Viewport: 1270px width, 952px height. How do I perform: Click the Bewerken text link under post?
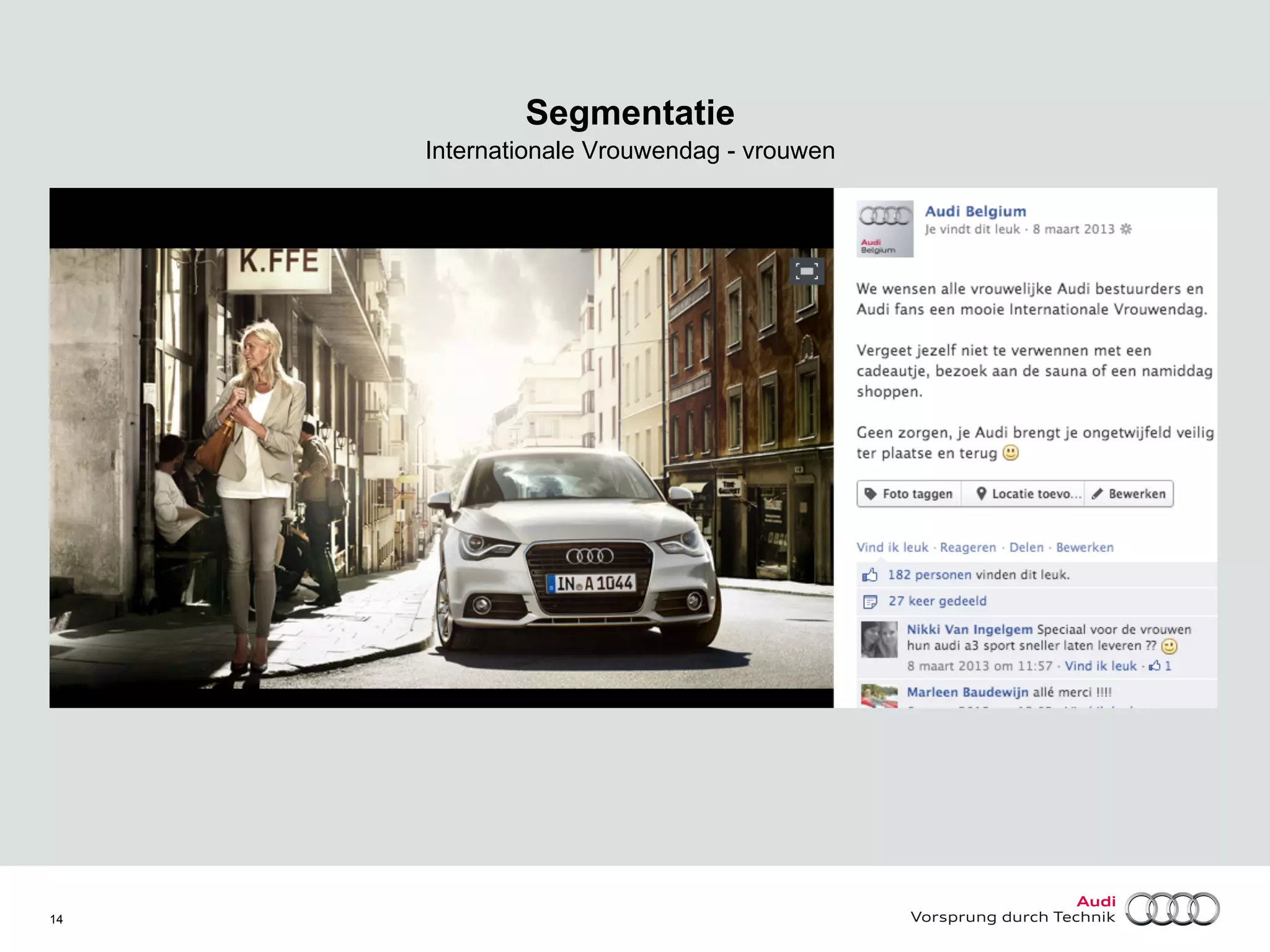point(1085,547)
